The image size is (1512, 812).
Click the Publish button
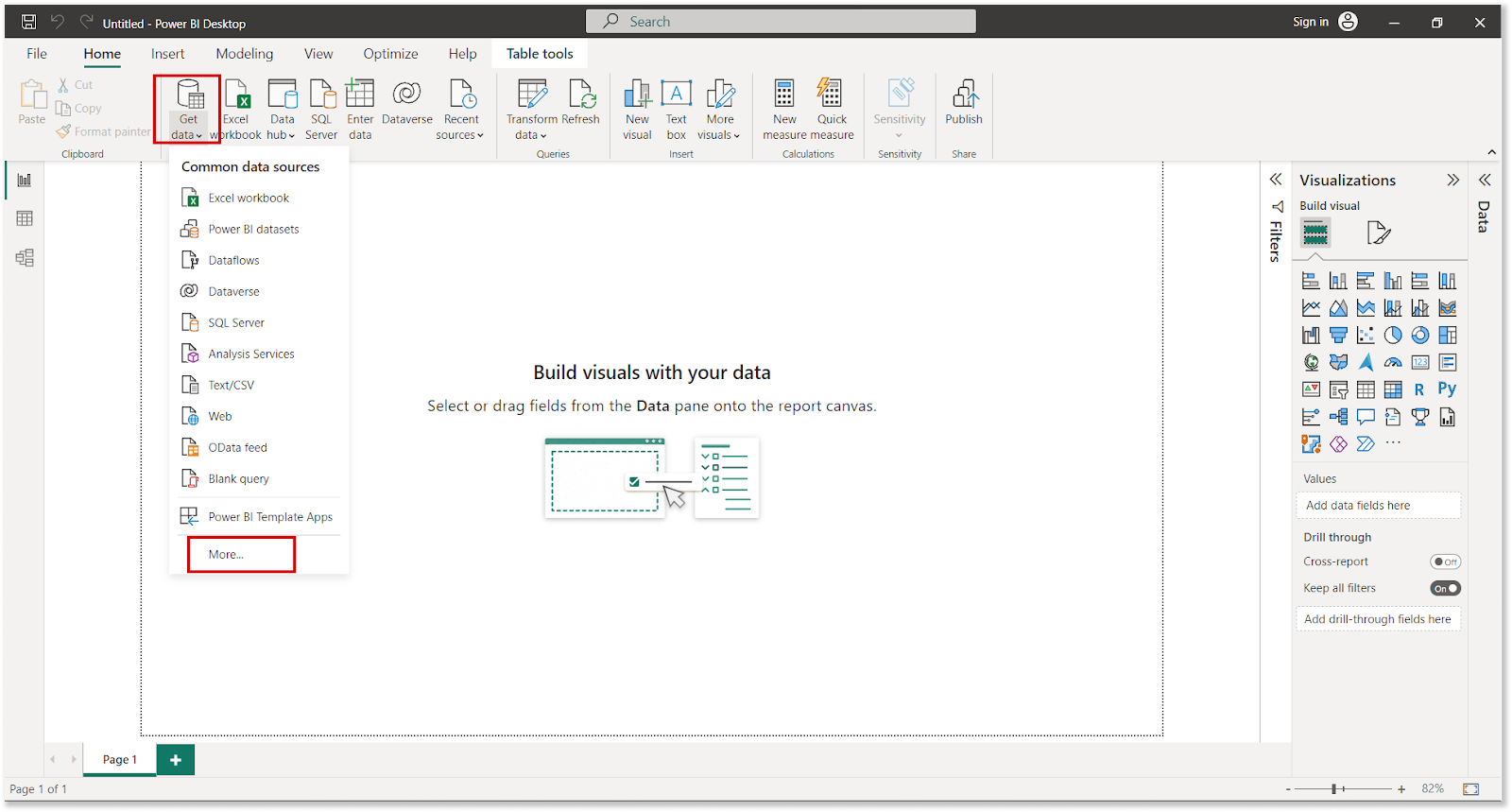click(x=964, y=102)
